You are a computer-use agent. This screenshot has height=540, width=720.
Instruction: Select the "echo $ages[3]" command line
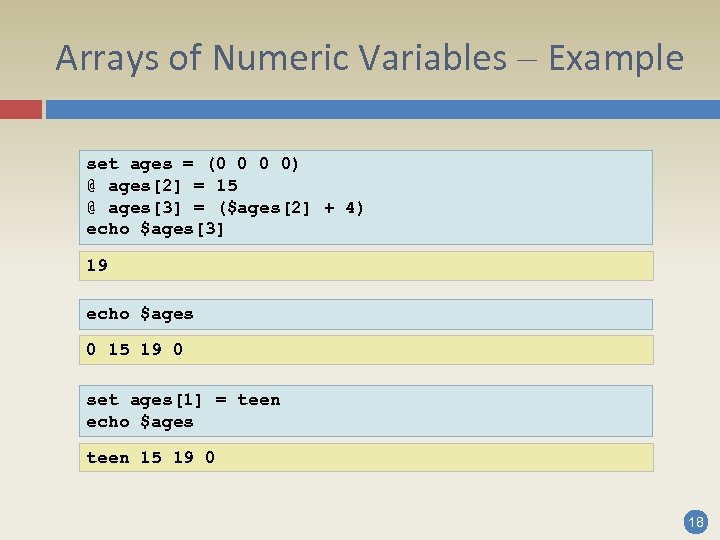tap(156, 230)
